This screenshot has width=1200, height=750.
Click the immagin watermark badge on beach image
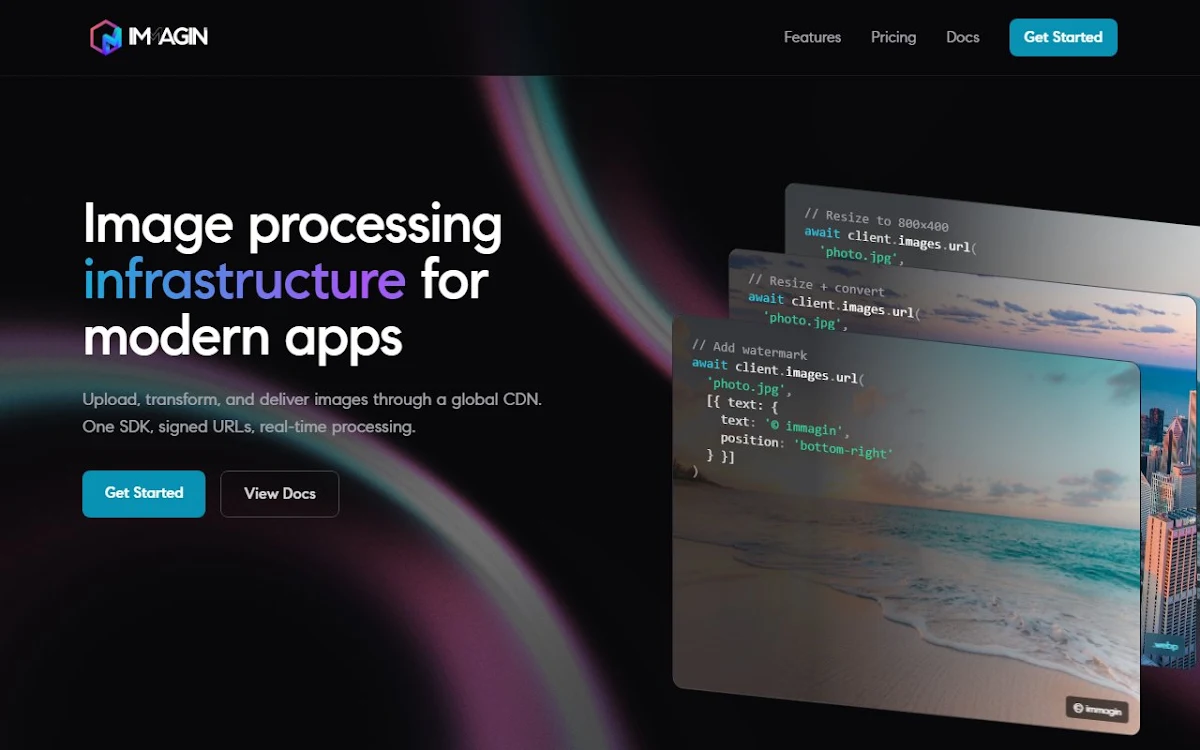1097,710
